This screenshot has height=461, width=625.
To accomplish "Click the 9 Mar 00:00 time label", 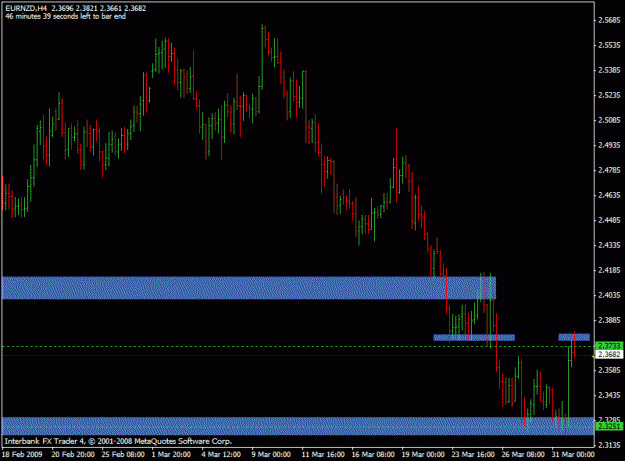I will click(x=271, y=455).
